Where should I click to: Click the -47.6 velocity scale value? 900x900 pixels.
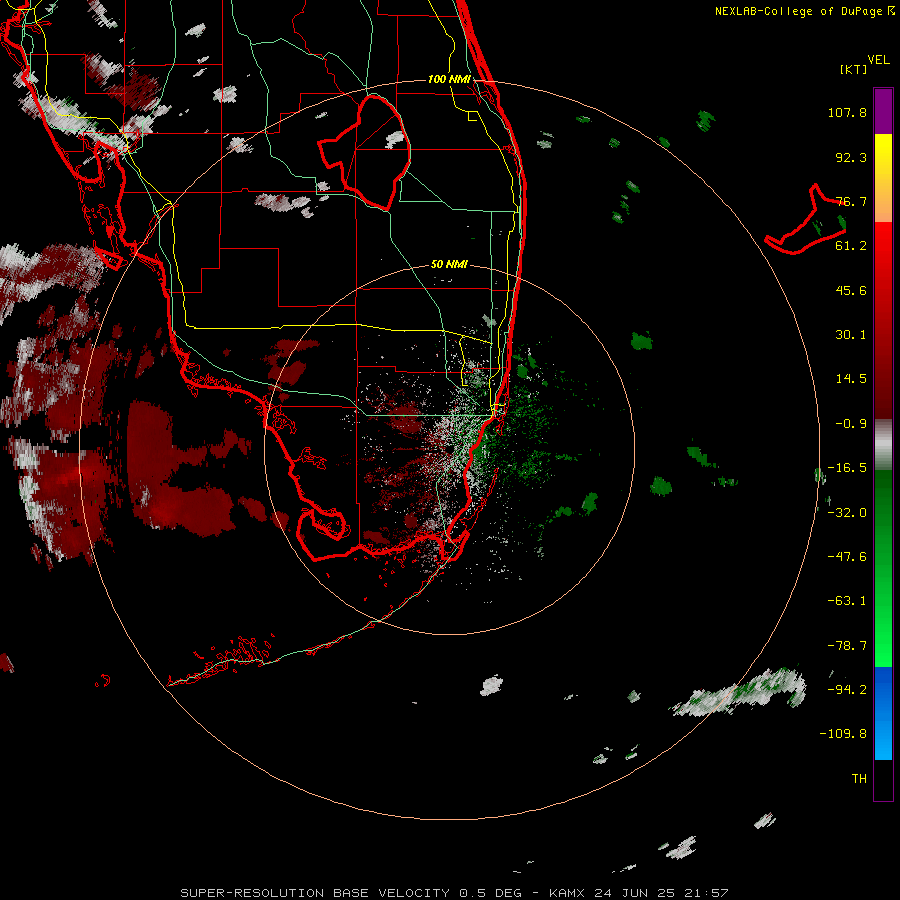(847, 557)
